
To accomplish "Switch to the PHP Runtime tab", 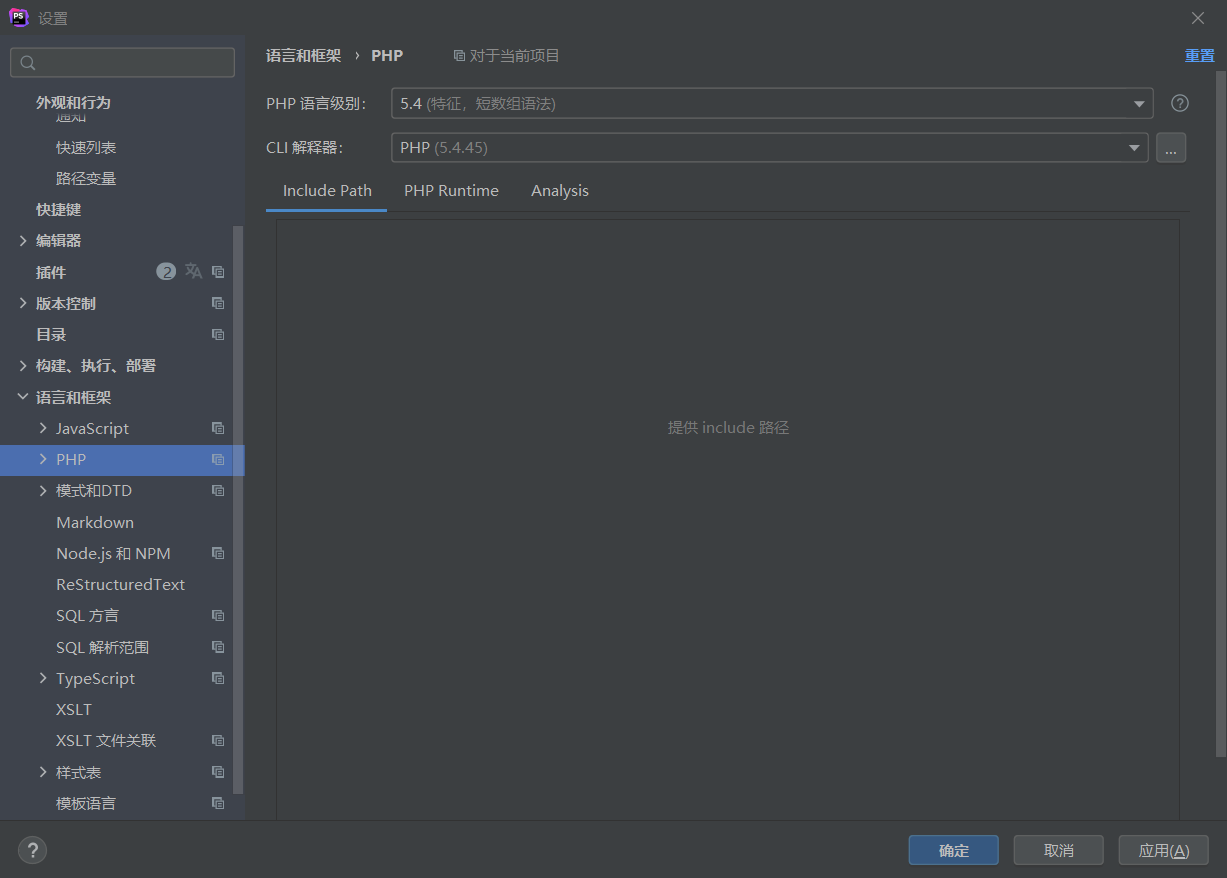I will (x=451, y=191).
